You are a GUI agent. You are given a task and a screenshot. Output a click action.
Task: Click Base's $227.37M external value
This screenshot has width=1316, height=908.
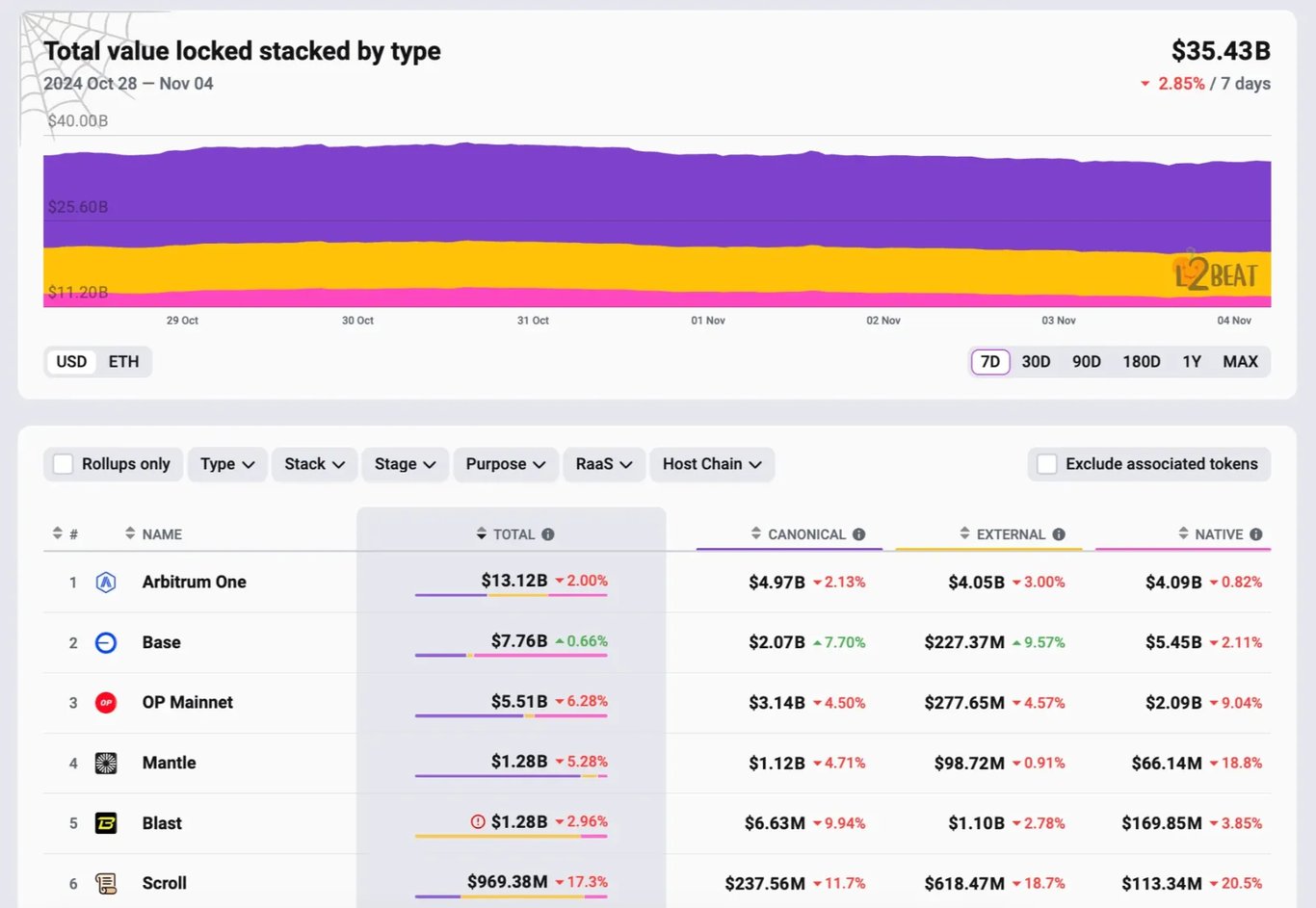pos(964,642)
